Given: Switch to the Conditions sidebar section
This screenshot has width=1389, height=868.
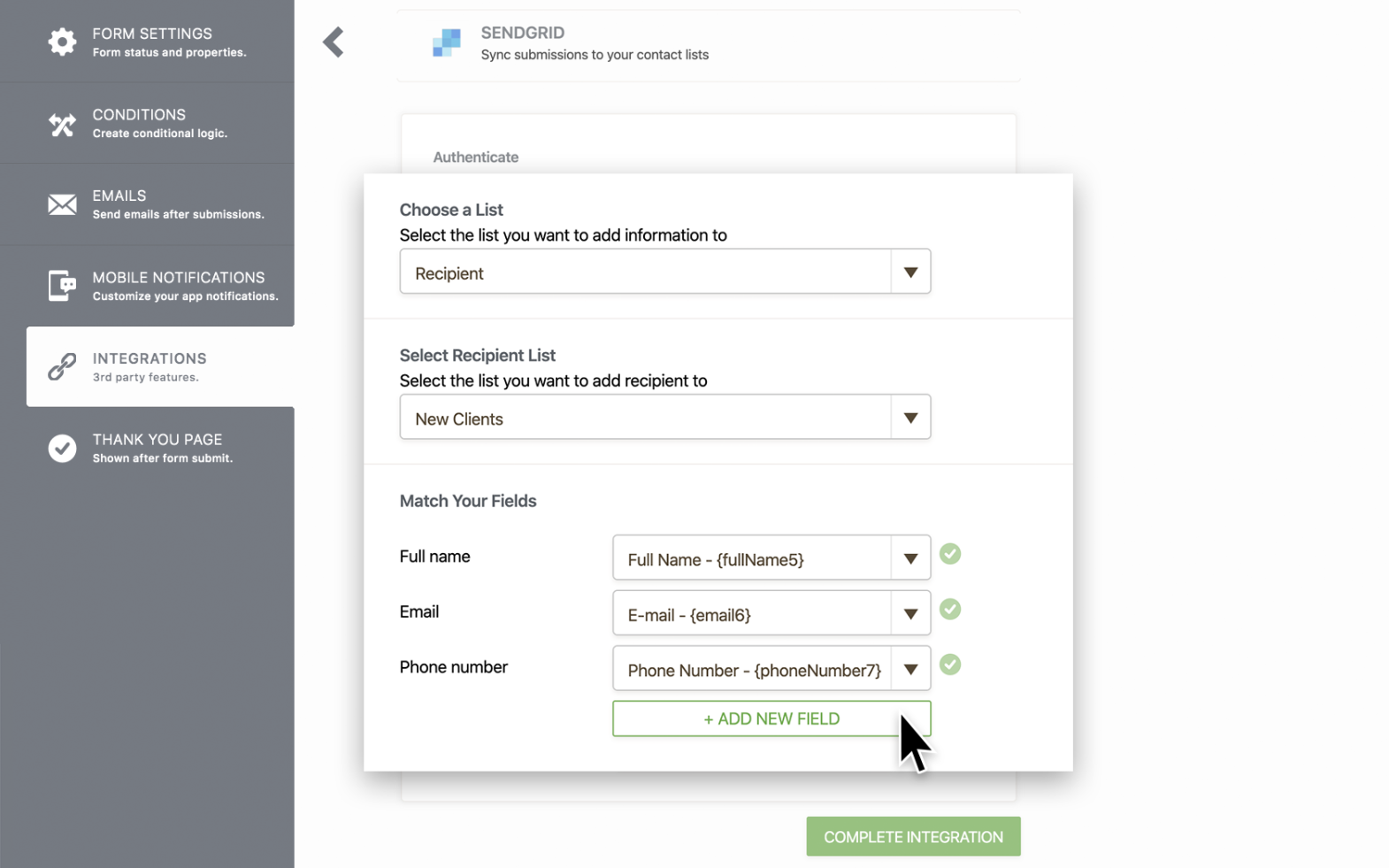Looking at the screenshot, I should click(x=159, y=123).
